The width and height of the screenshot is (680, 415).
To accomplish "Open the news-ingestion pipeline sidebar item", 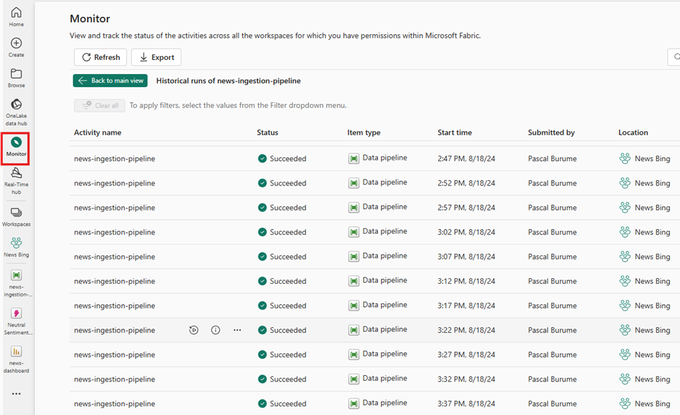I will [16, 283].
